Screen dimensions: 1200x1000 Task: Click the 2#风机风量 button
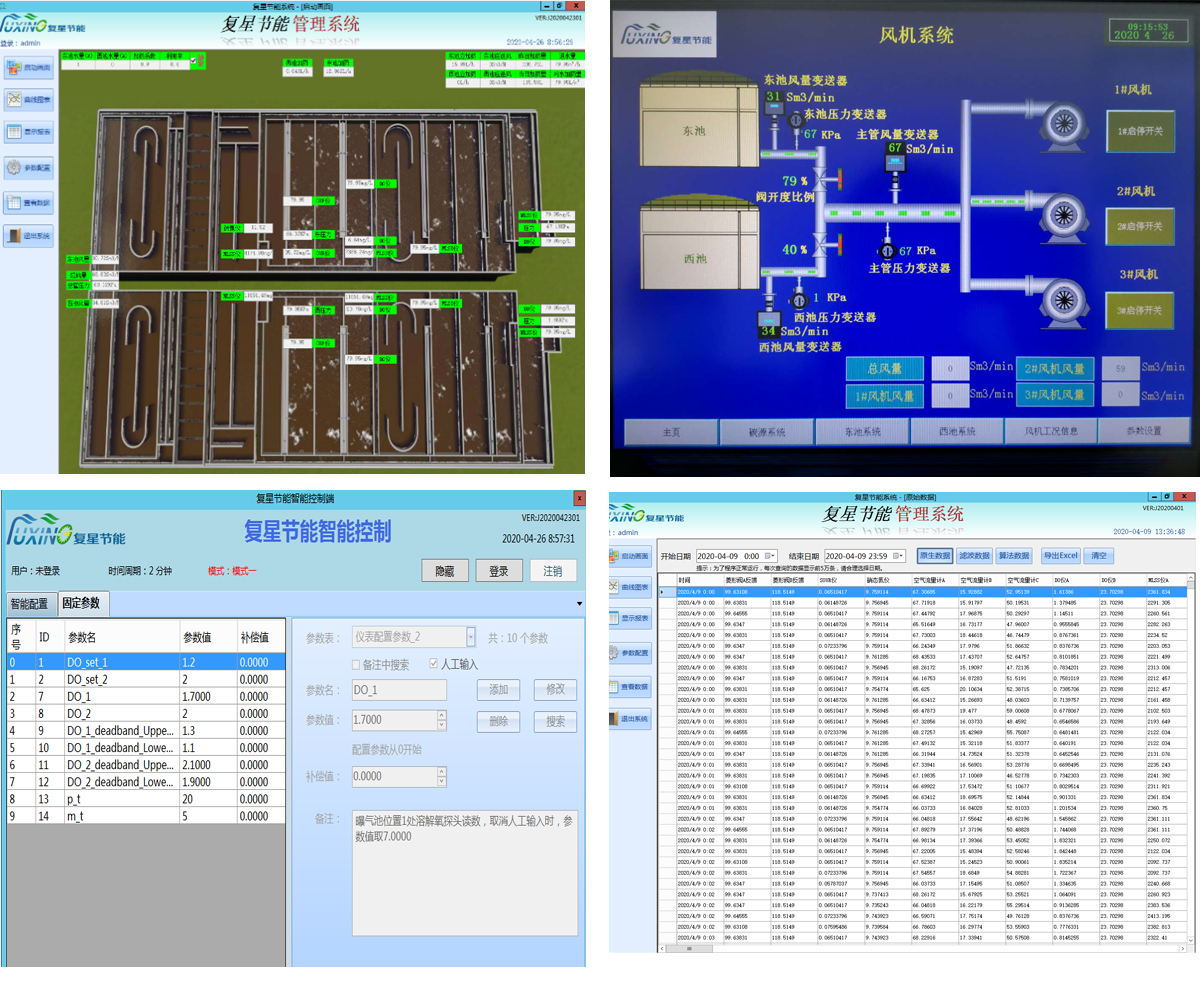[x=1054, y=368]
